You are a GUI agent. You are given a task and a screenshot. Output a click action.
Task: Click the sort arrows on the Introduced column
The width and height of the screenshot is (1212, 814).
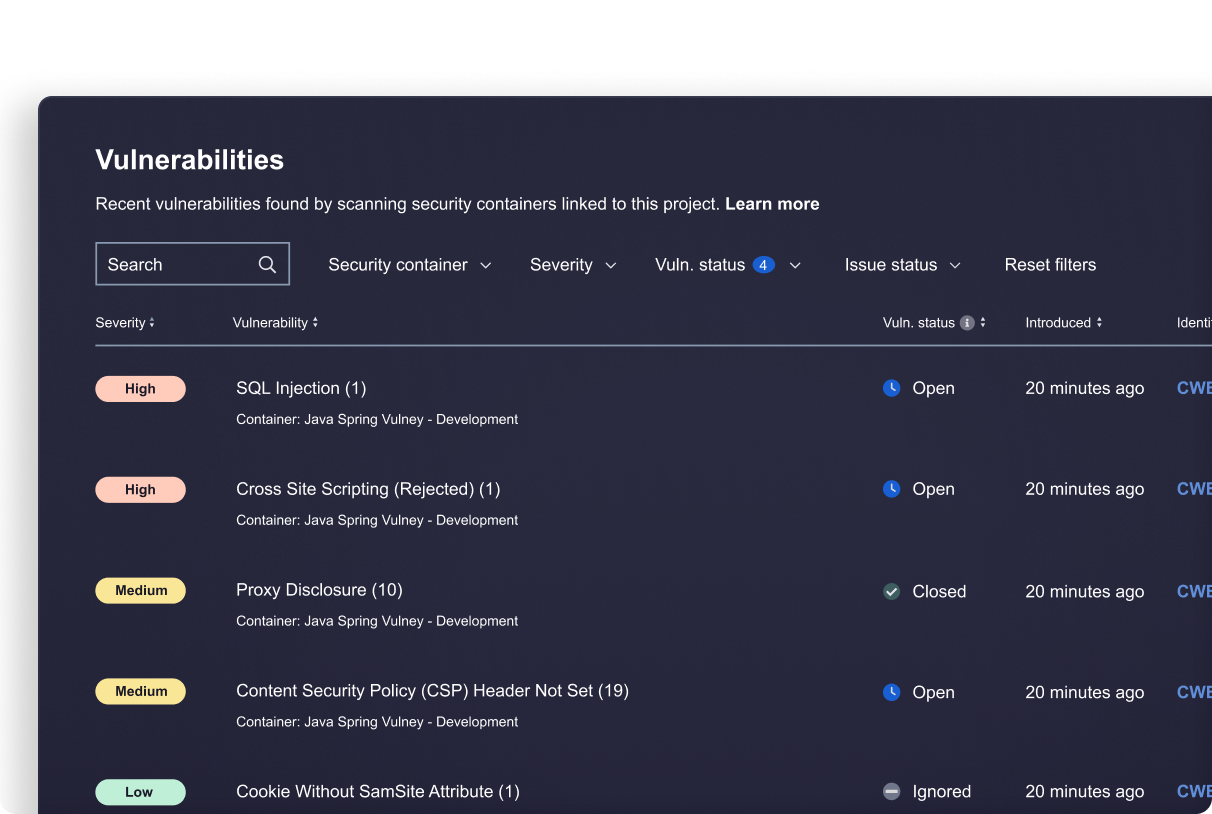[1099, 322]
